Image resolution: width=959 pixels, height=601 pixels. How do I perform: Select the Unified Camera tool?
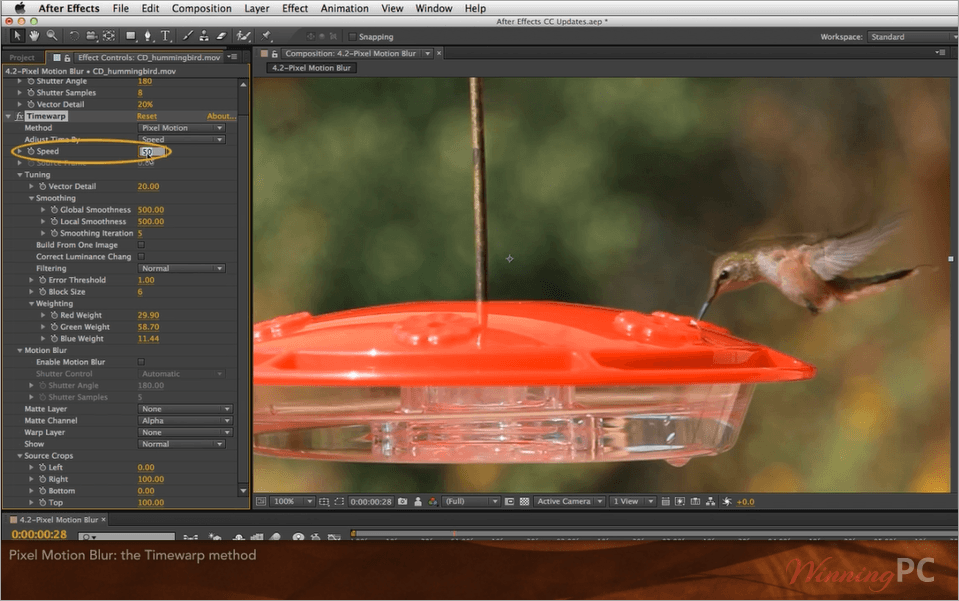[92, 36]
